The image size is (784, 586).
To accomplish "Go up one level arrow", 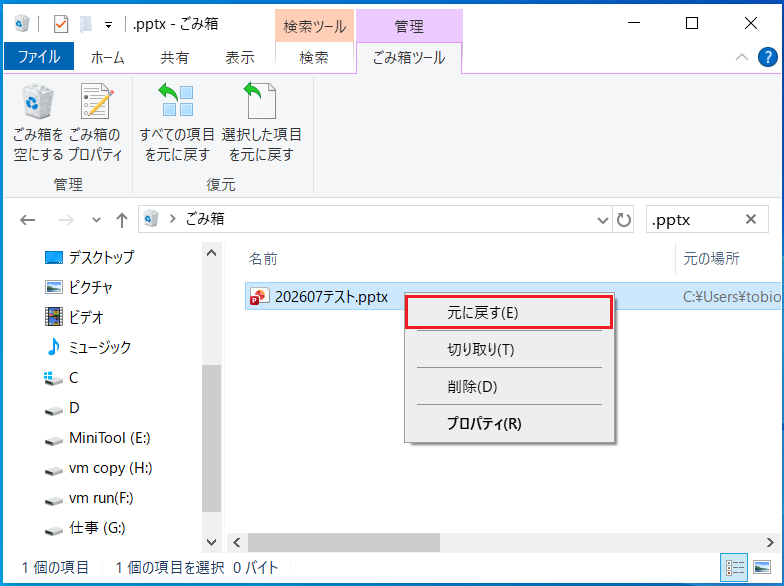I will point(122,220).
